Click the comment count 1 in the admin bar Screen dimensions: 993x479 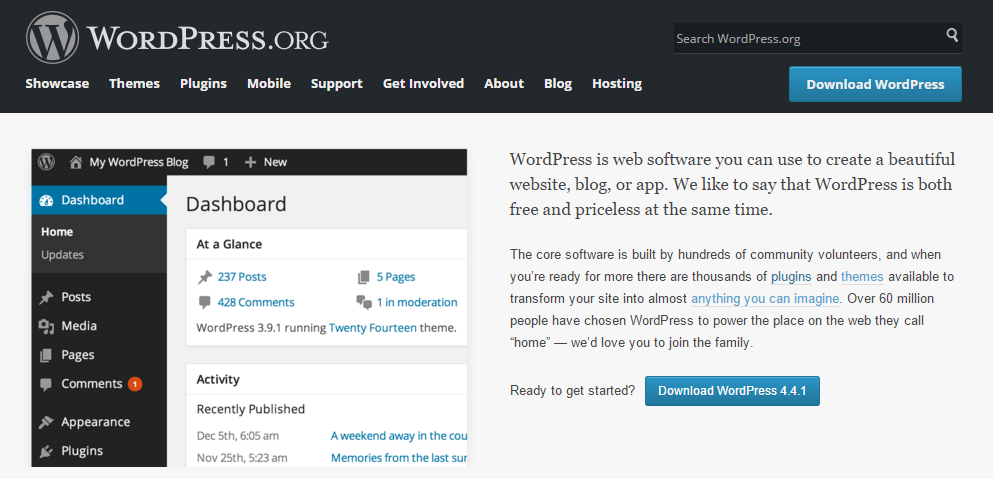pyautogui.click(x=225, y=162)
